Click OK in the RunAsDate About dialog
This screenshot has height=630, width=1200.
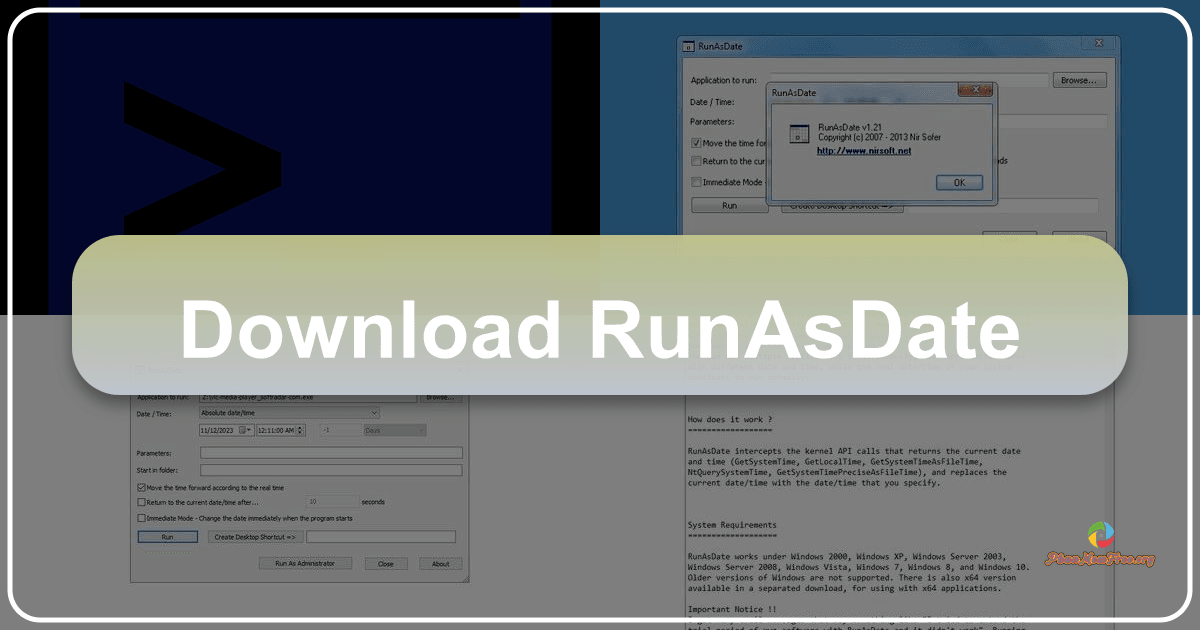click(x=959, y=183)
